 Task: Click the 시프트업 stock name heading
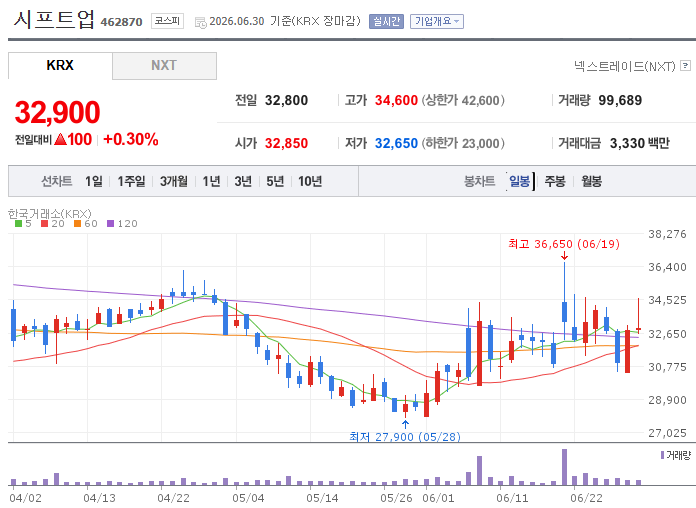[54, 20]
